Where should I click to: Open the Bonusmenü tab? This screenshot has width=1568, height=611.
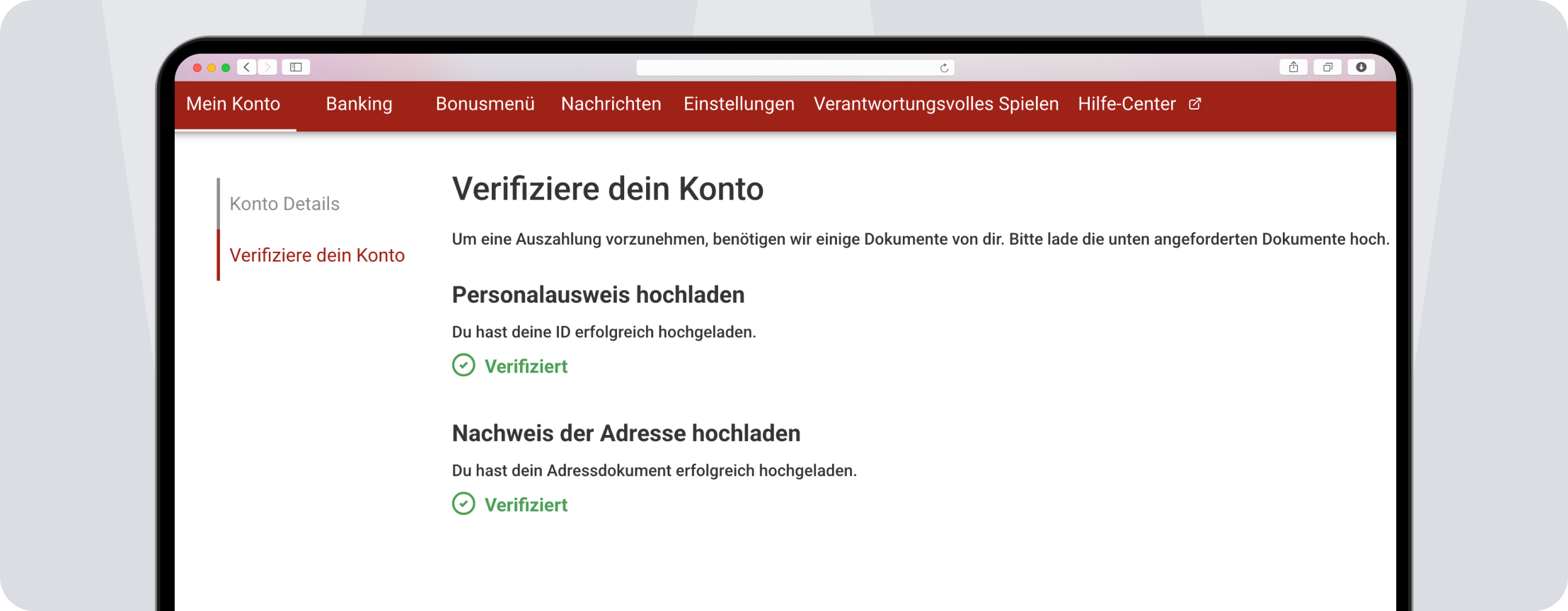485,104
